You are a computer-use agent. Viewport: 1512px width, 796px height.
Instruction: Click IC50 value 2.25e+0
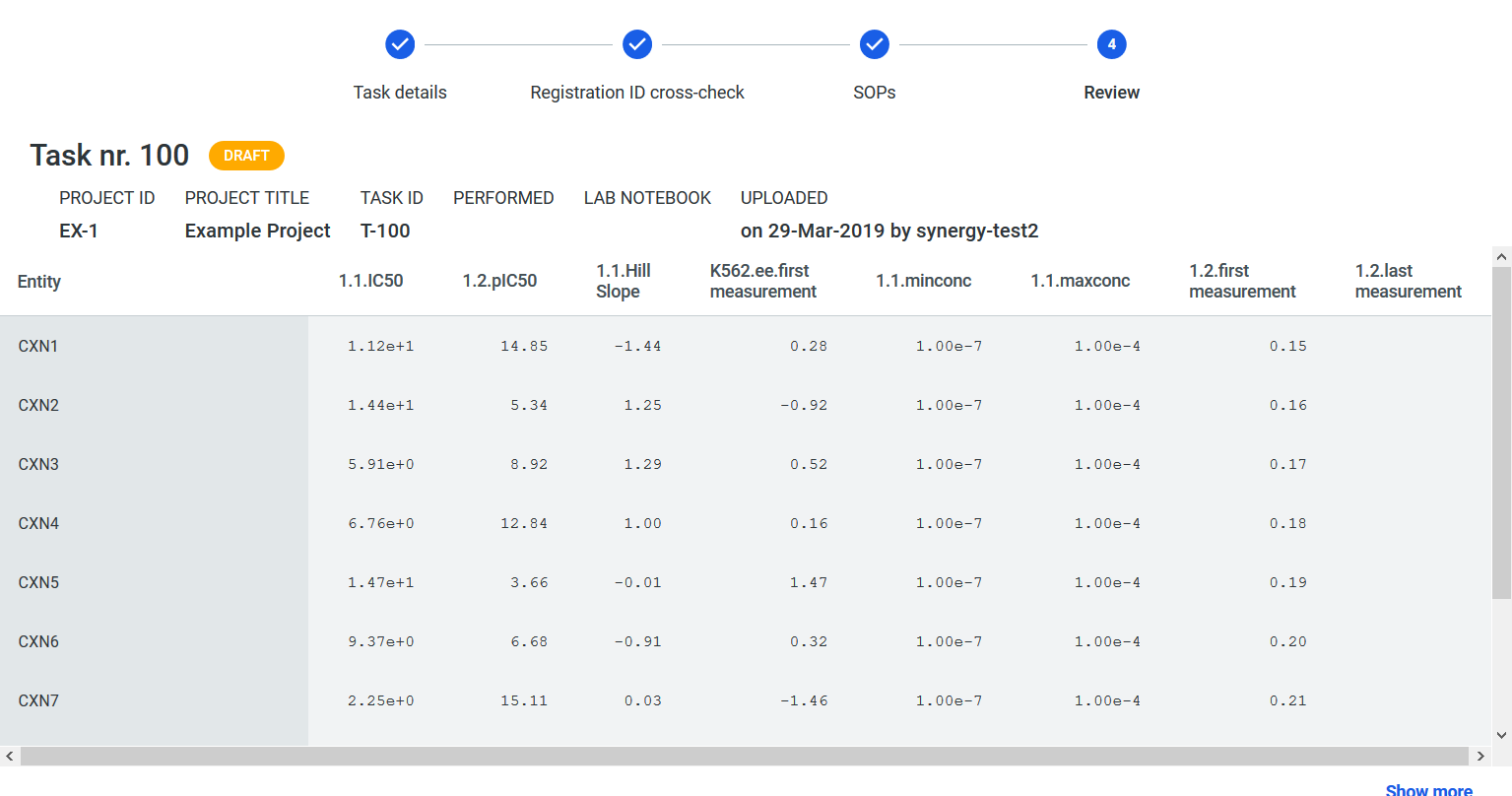click(381, 700)
